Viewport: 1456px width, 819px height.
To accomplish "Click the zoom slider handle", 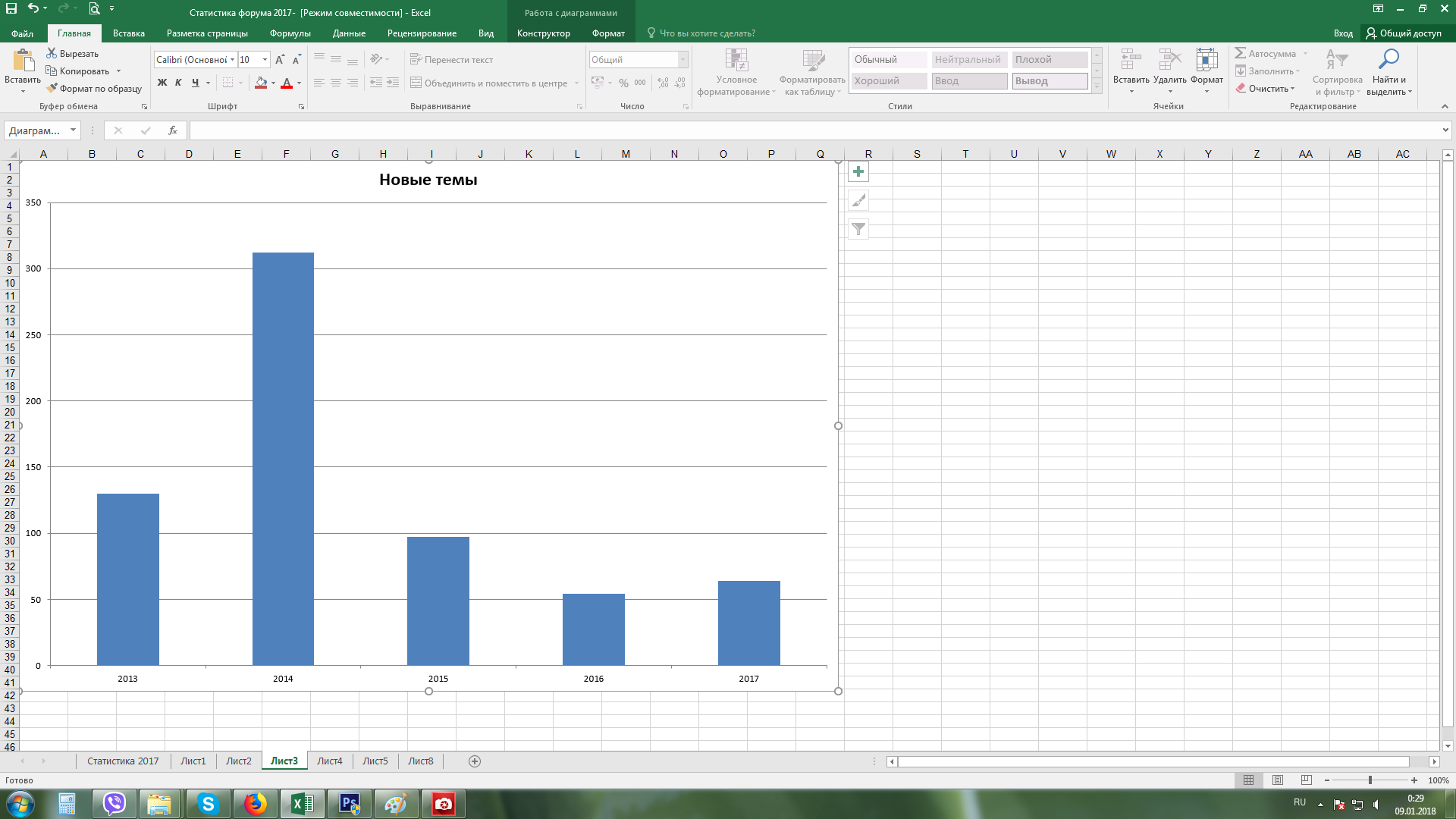I will [x=1370, y=780].
